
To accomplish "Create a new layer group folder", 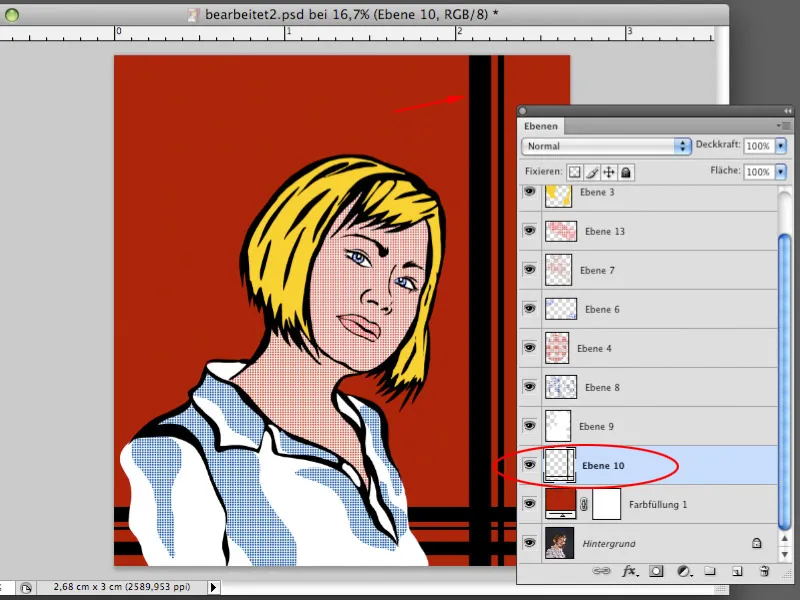I will [710, 571].
